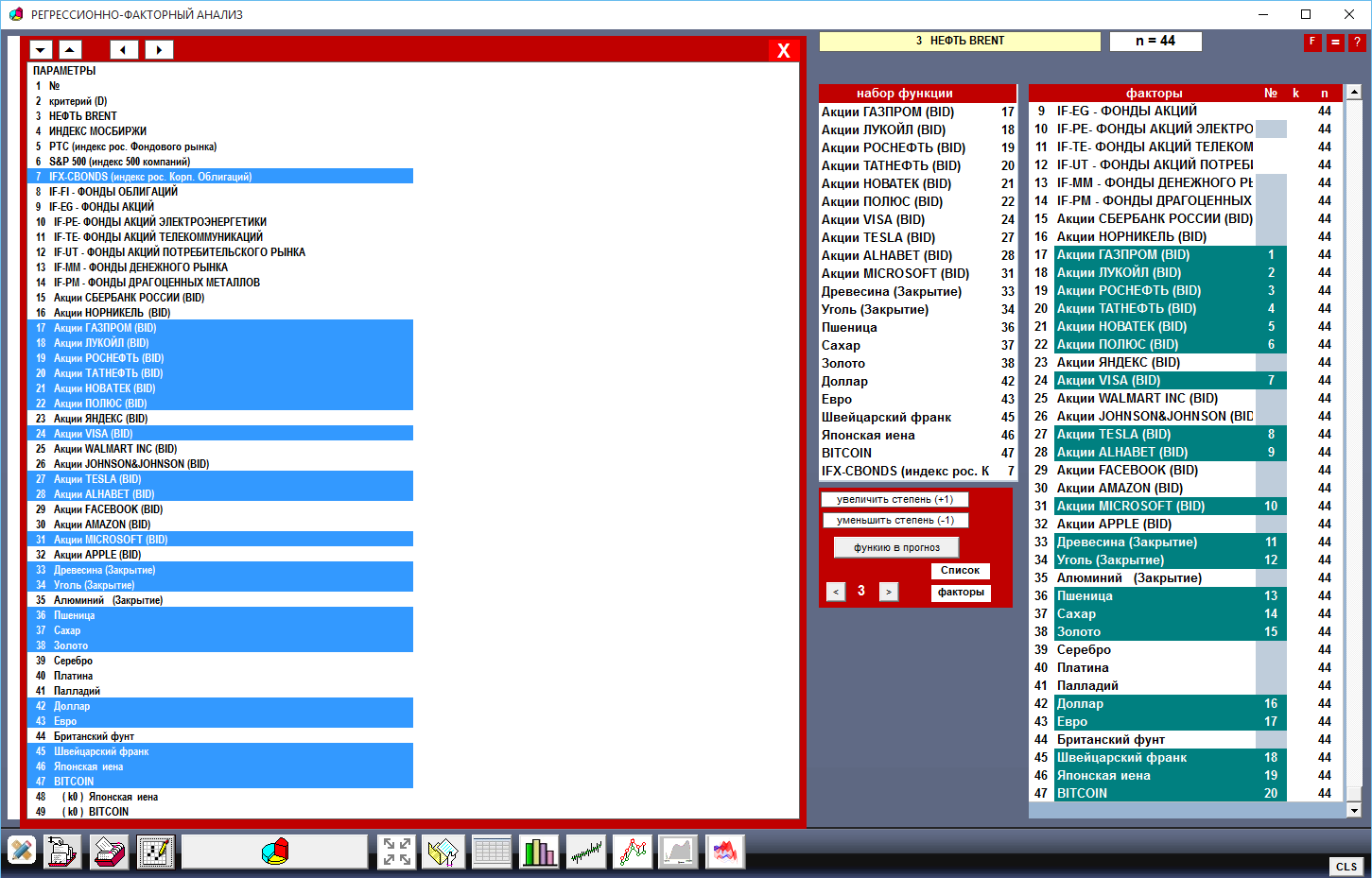Click the down-arrow button above parameter list
The height and width of the screenshot is (878, 1372).
click(41, 50)
